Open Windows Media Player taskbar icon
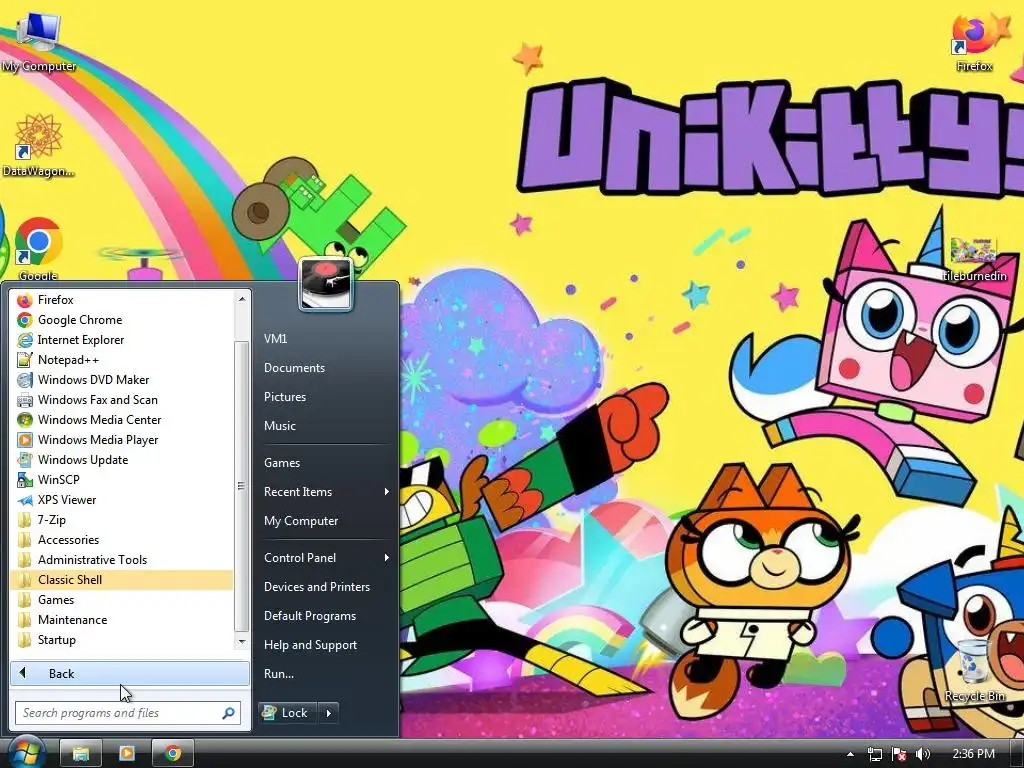1024x768 pixels. [126, 754]
